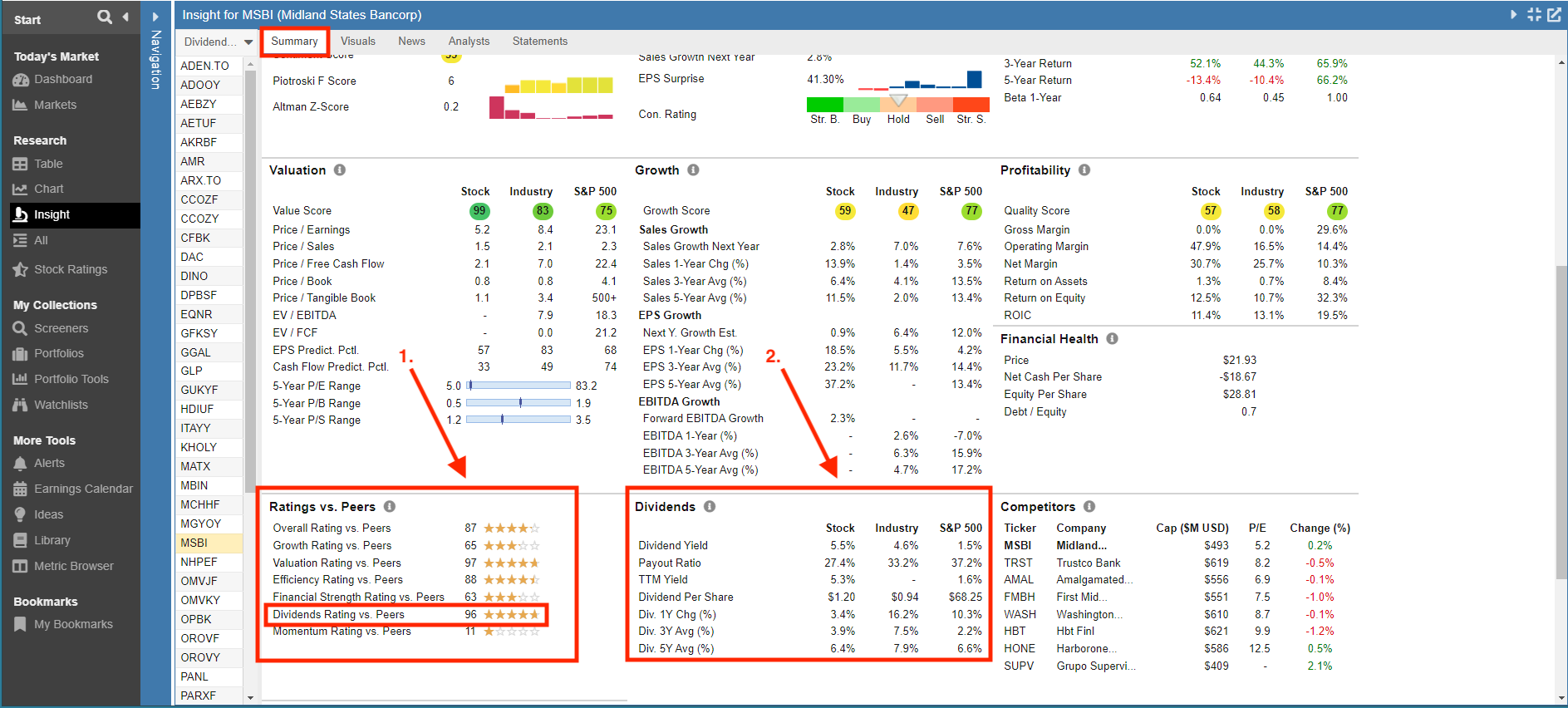Viewport: 1568px width, 708px height.
Task: Open the Markets page
Action: 55,105
